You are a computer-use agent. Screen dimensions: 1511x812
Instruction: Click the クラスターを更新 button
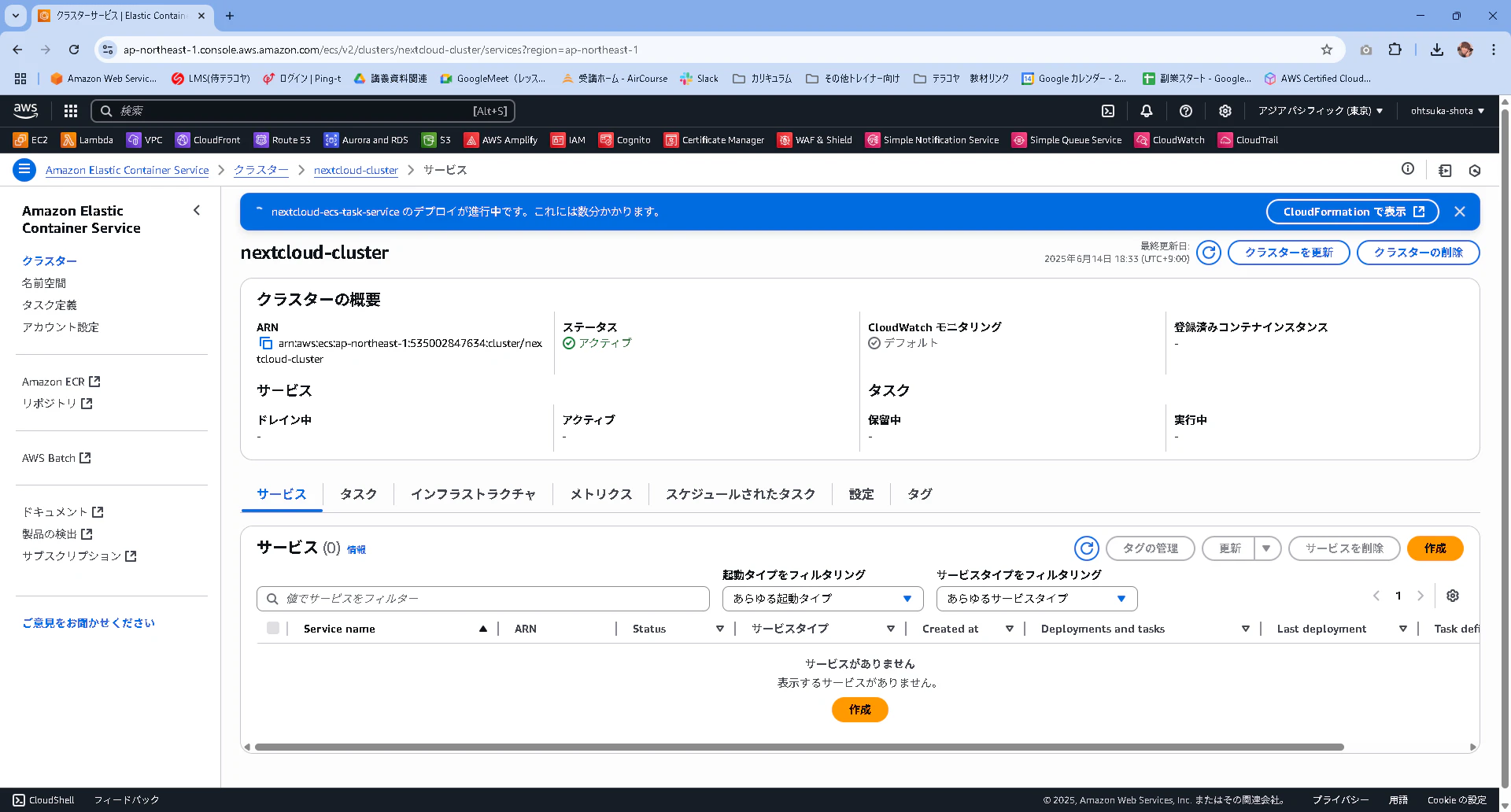pyautogui.click(x=1289, y=253)
